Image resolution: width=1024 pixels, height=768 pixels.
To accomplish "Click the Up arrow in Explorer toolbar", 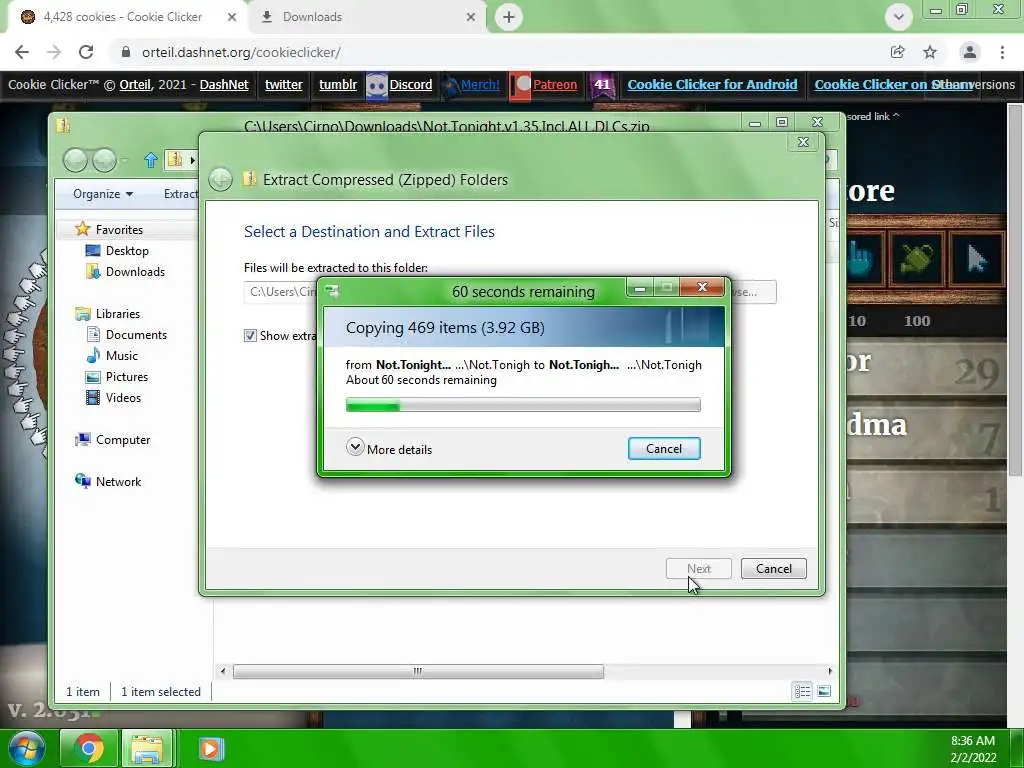I will coord(151,160).
